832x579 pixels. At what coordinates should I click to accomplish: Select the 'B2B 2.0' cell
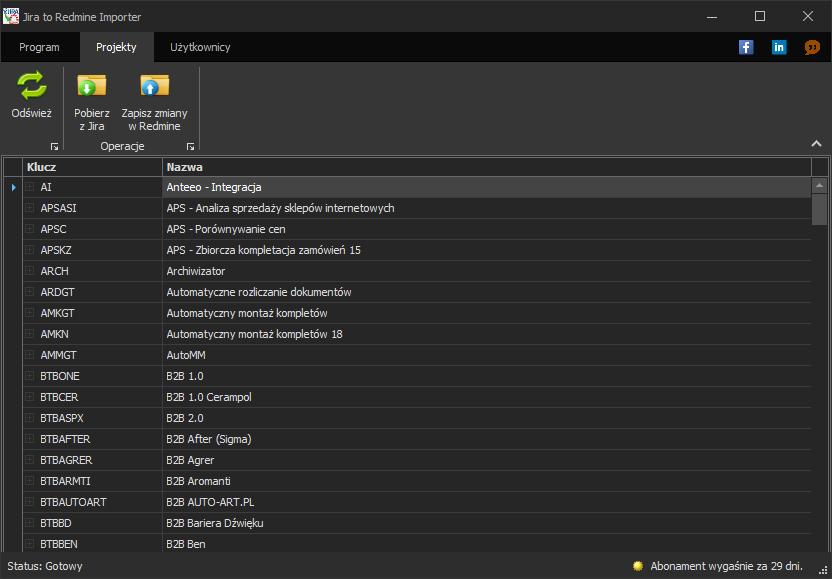(x=487, y=418)
